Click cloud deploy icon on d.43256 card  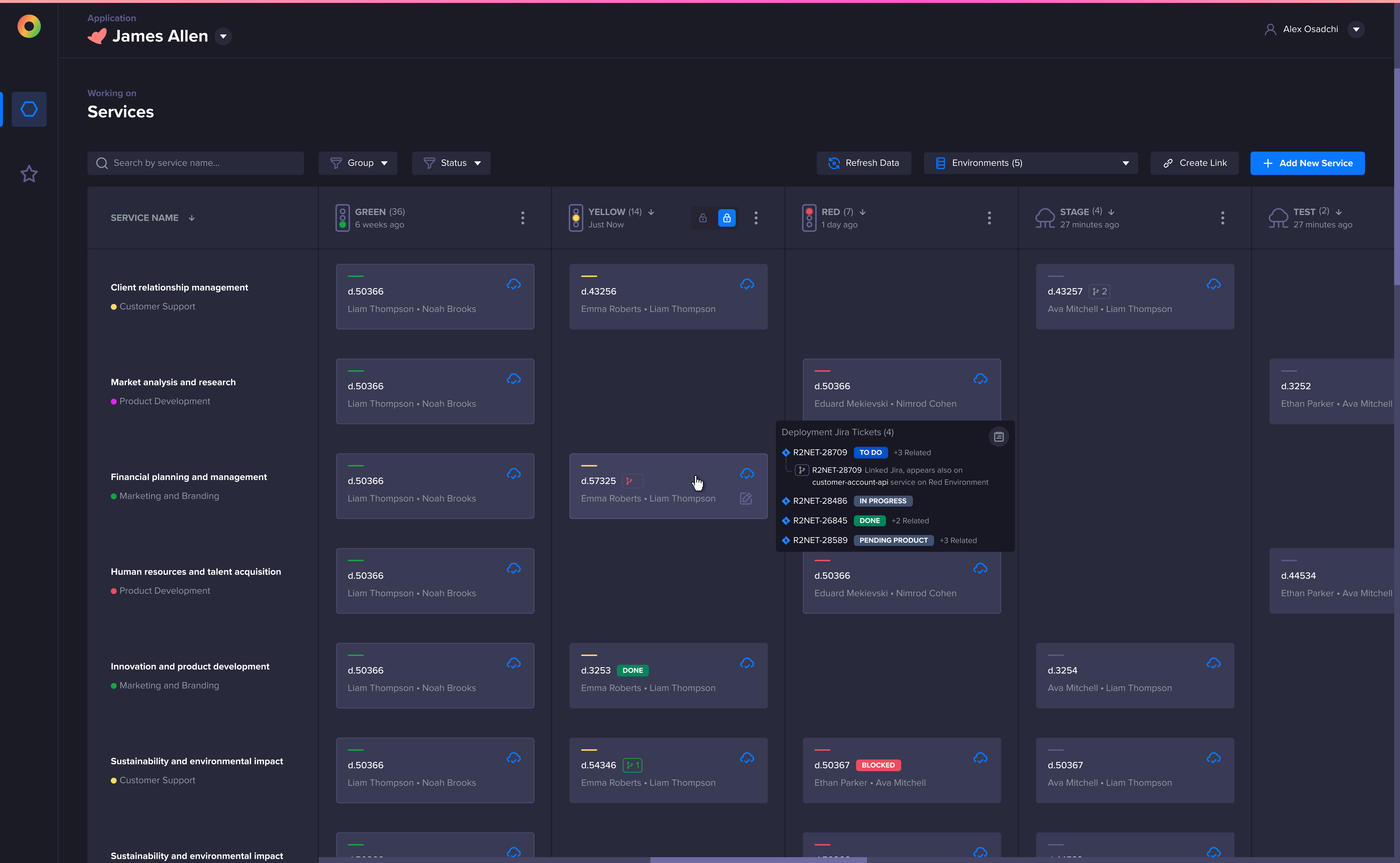pyautogui.click(x=747, y=284)
